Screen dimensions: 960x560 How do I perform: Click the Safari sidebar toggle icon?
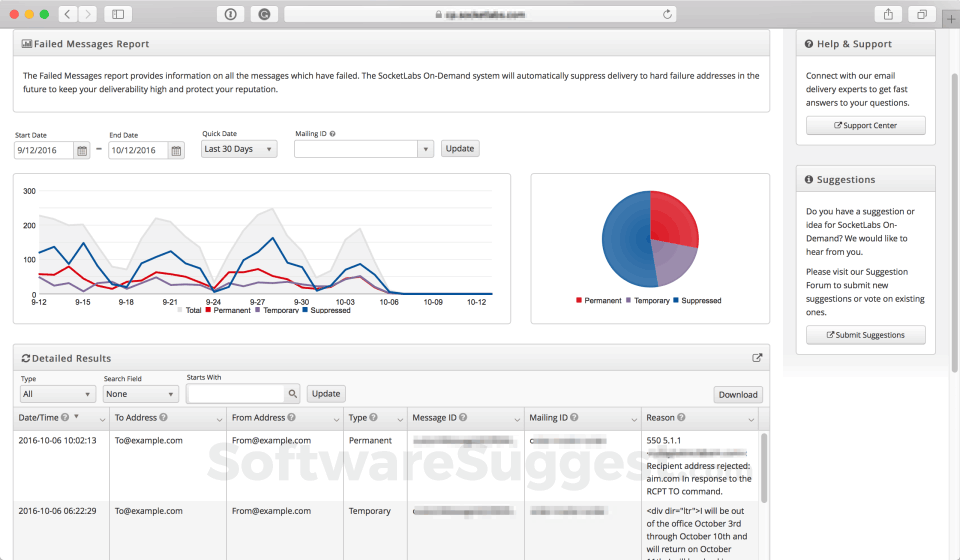point(117,14)
